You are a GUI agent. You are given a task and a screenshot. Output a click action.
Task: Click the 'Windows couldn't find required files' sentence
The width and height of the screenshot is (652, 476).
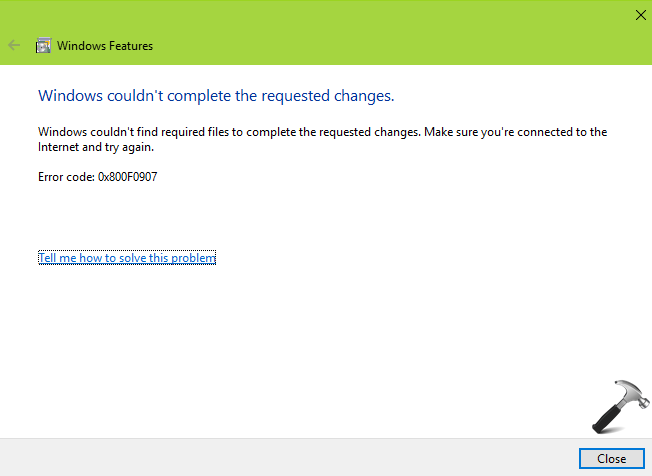pos(230,132)
